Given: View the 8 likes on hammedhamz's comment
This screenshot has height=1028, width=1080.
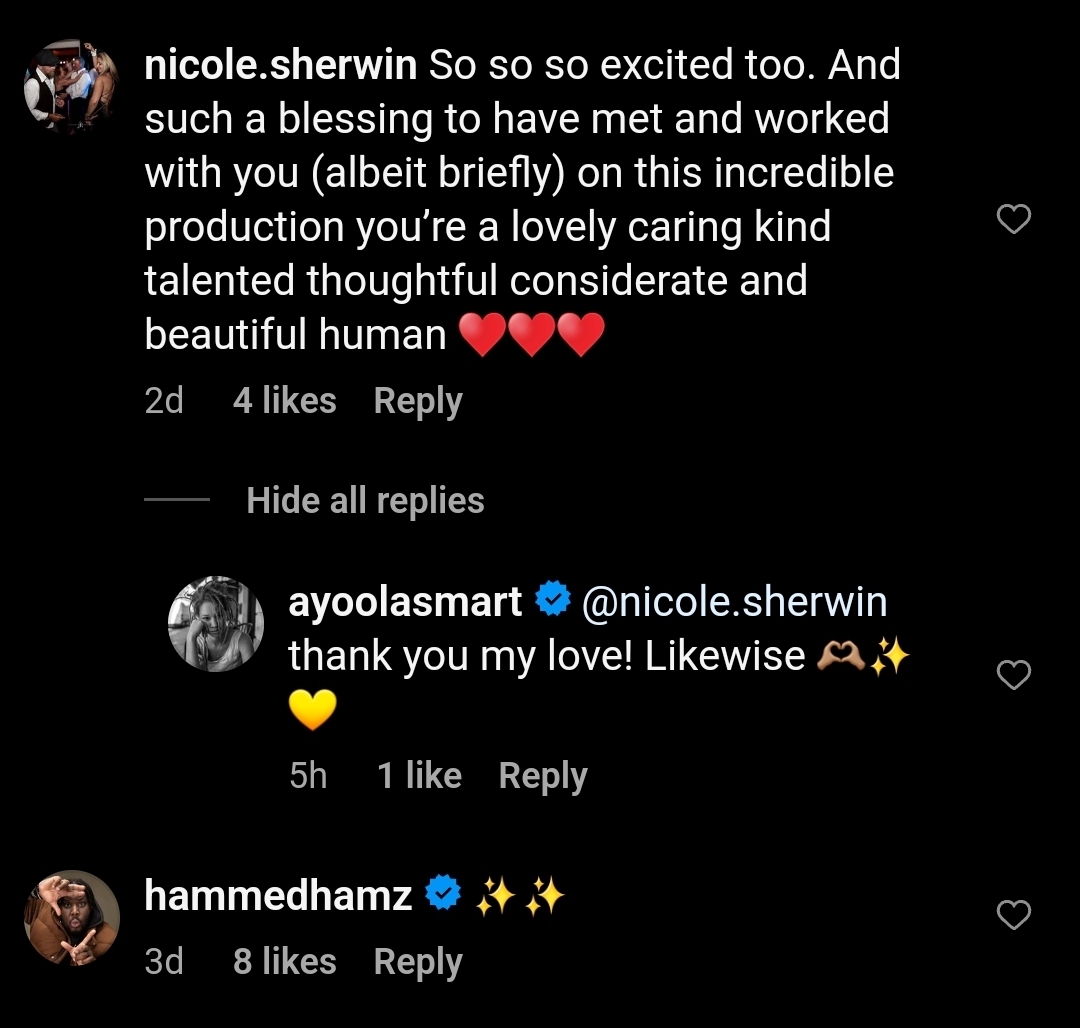Looking at the screenshot, I should click(x=284, y=962).
